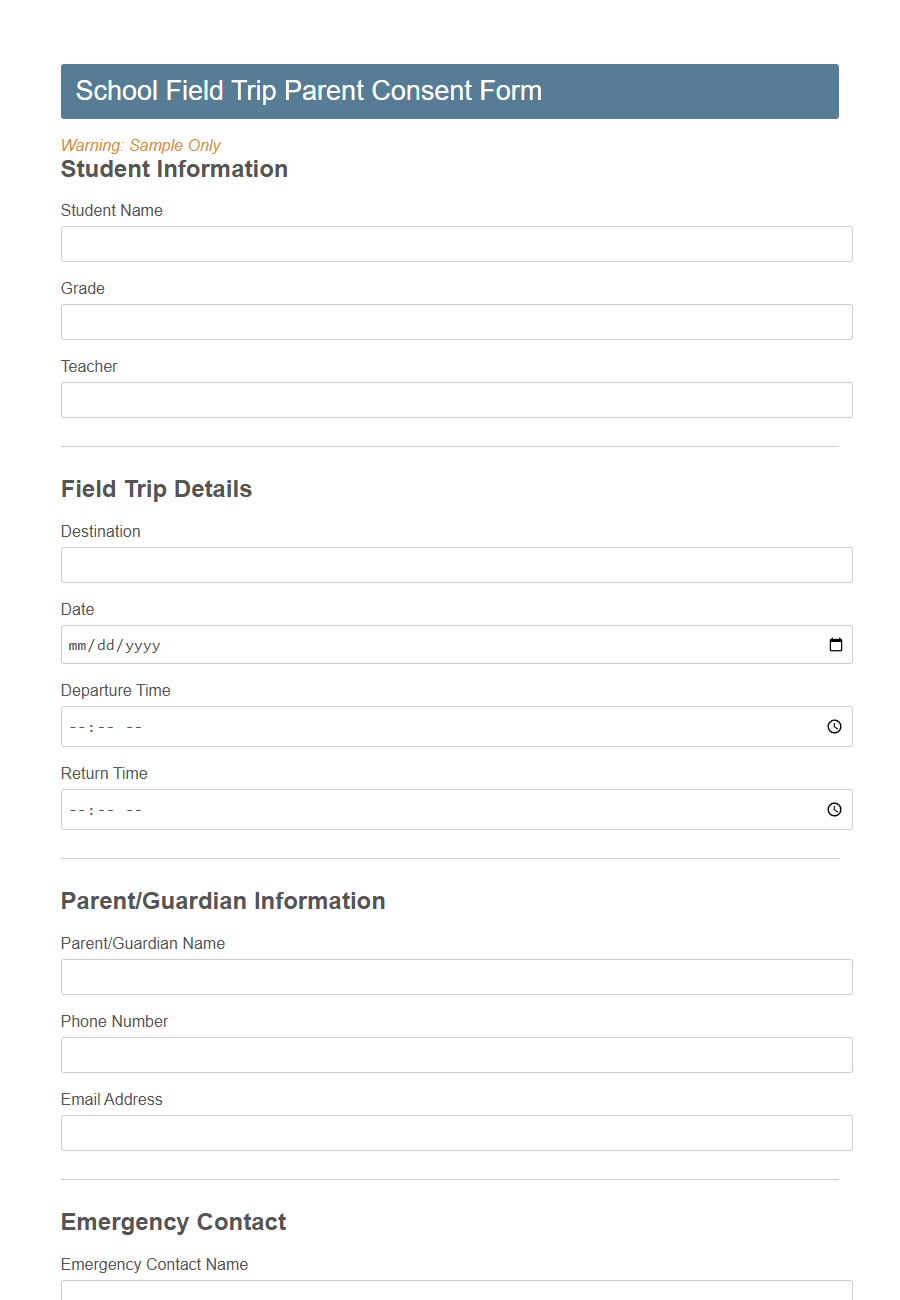Click the Warning: Sample Only text
This screenshot has height=1300, width=900.
pyautogui.click(x=140, y=145)
